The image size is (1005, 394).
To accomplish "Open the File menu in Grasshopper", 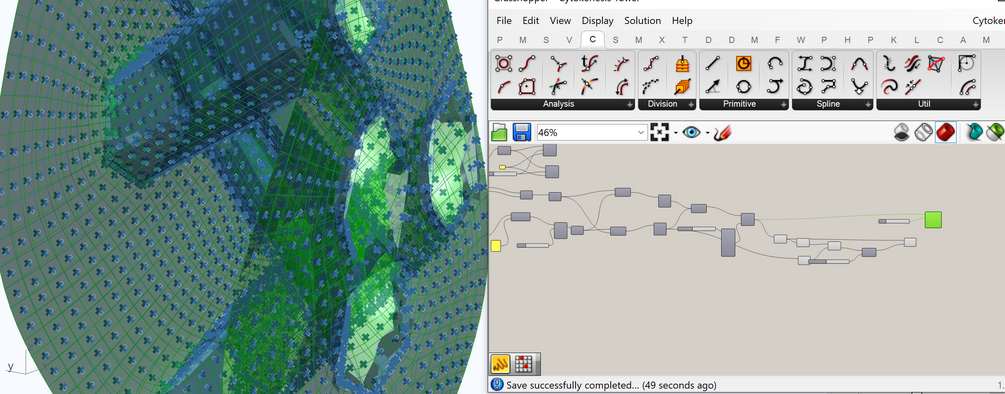I will click(504, 21).
